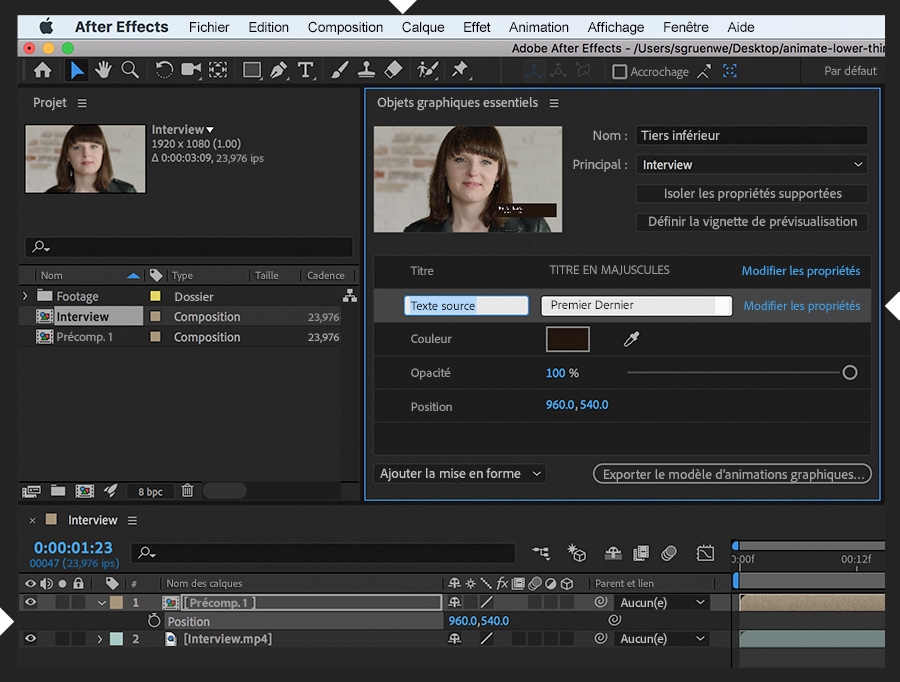Click the color eyedropper next to Couleur
Viewport: 900px width, 682px height.
point(631,340)
